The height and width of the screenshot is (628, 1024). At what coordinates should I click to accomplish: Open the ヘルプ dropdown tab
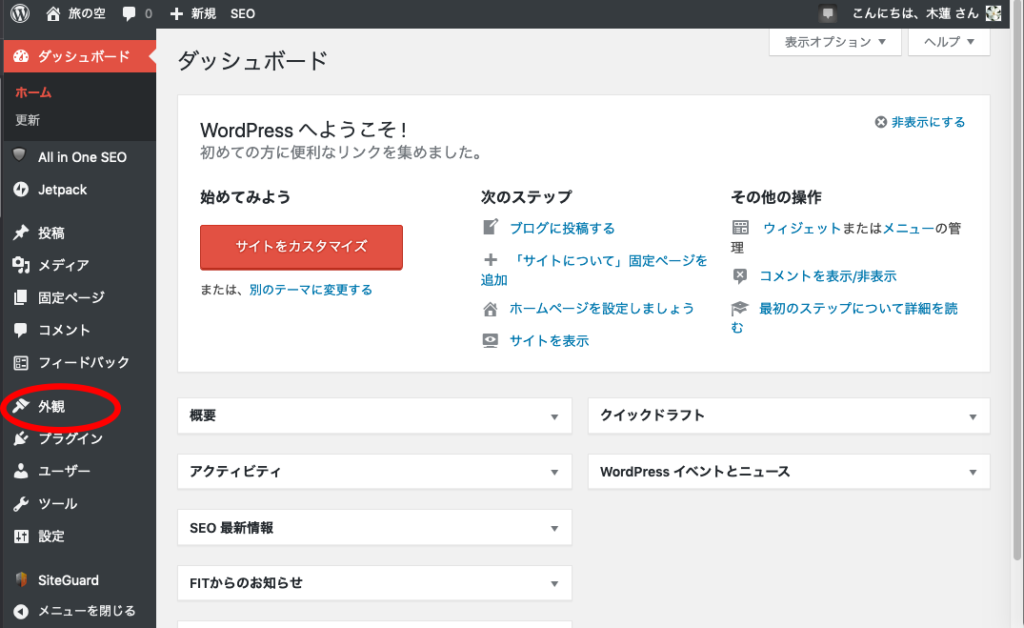tap(949, 42)
